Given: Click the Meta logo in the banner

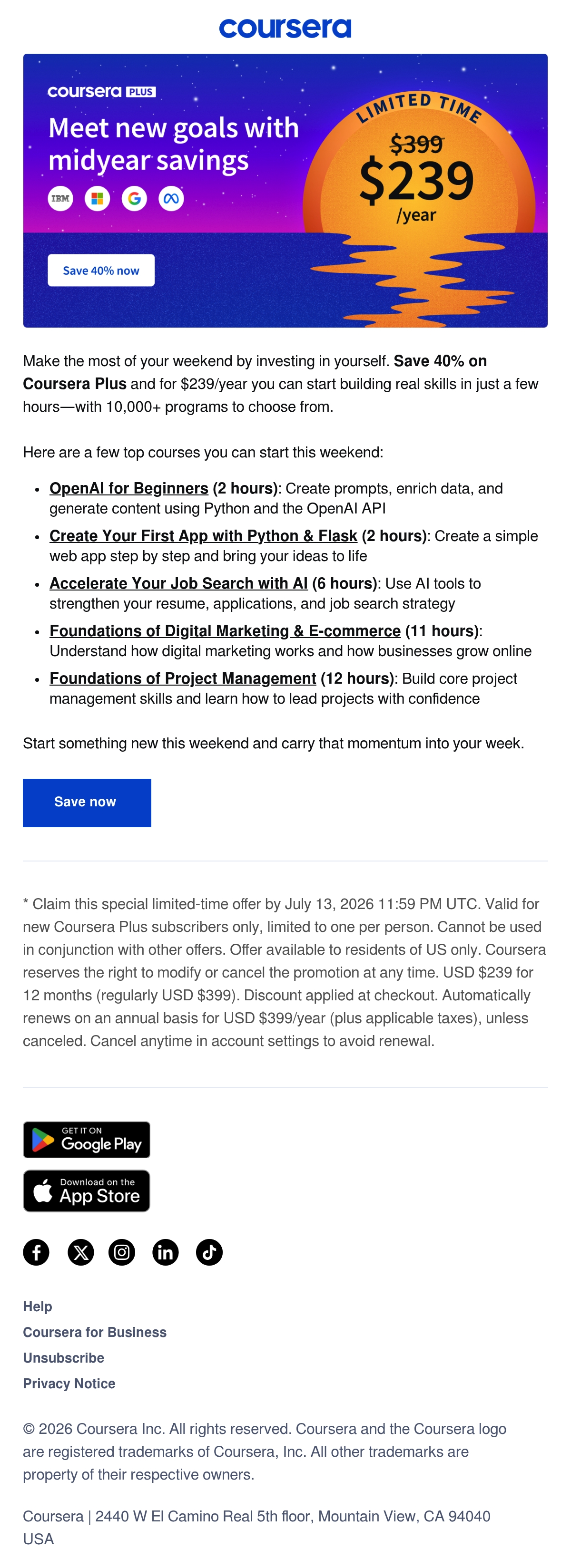Looking at the screenshot, I should [x=171, y=198].
